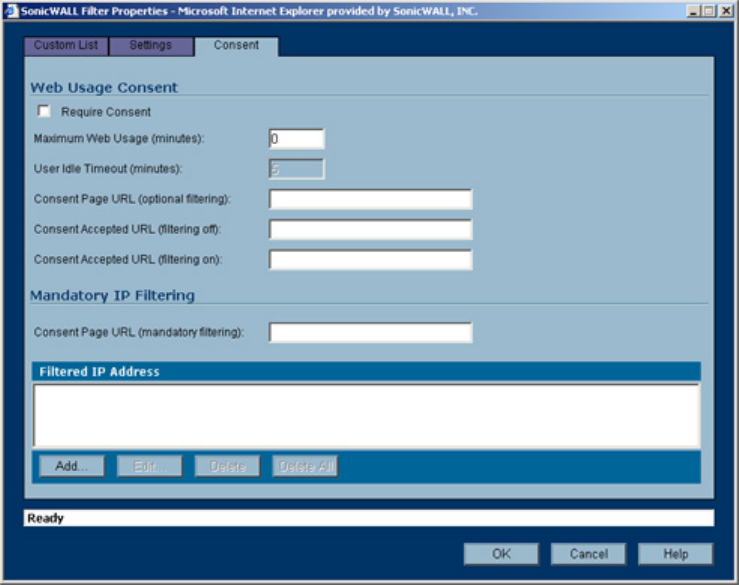
Task: Click the Require Consent label
Action: [x=106, y=112]
